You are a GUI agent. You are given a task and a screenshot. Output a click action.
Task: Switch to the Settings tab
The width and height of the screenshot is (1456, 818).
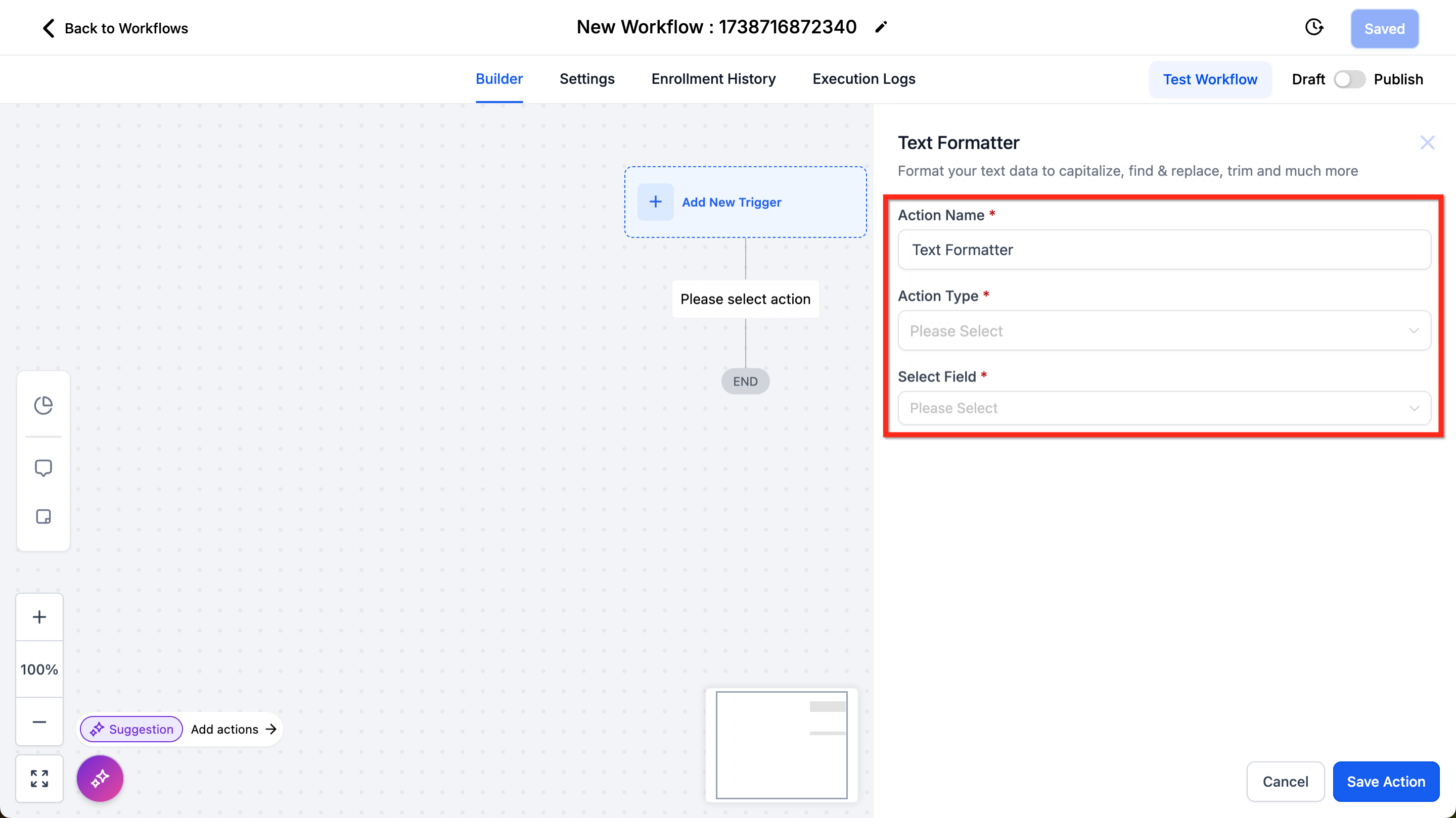(x=586, y=79)
